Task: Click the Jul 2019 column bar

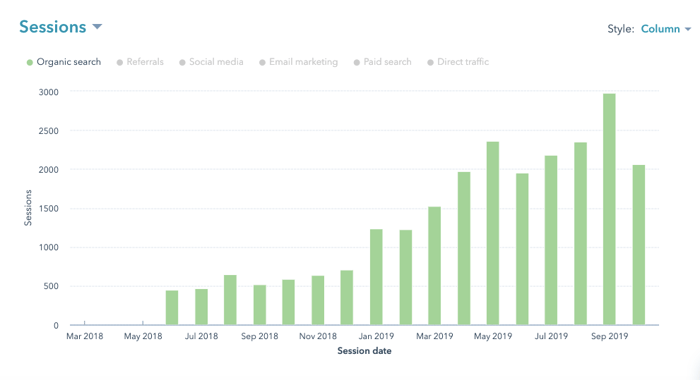Action: [551, 240]
